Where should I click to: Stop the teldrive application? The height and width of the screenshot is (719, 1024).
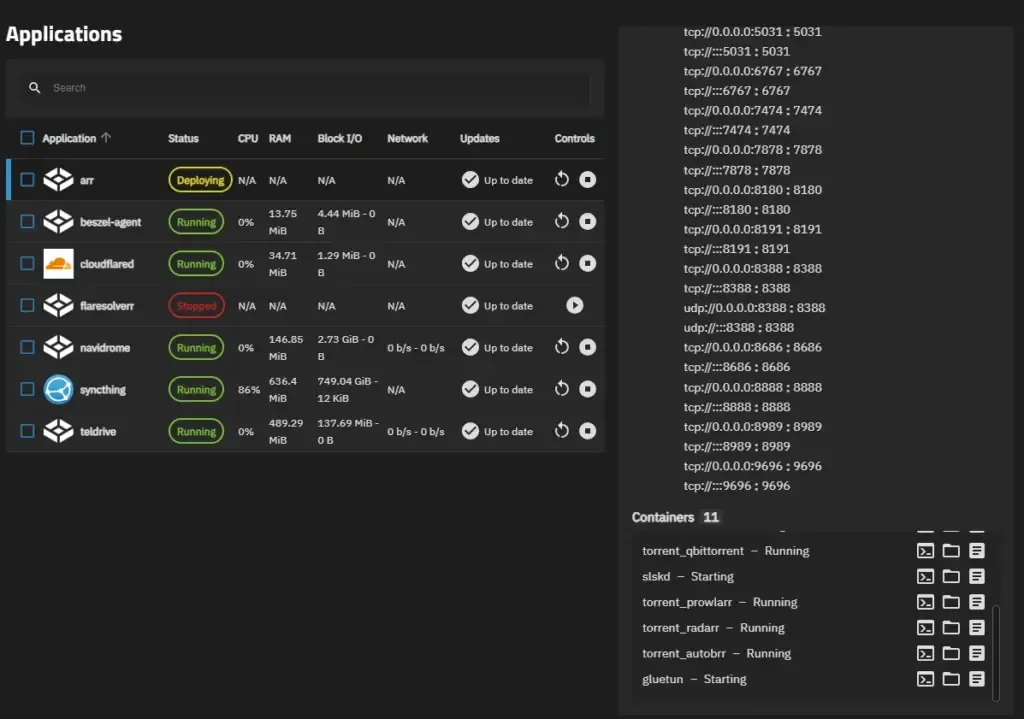point(587,431)
